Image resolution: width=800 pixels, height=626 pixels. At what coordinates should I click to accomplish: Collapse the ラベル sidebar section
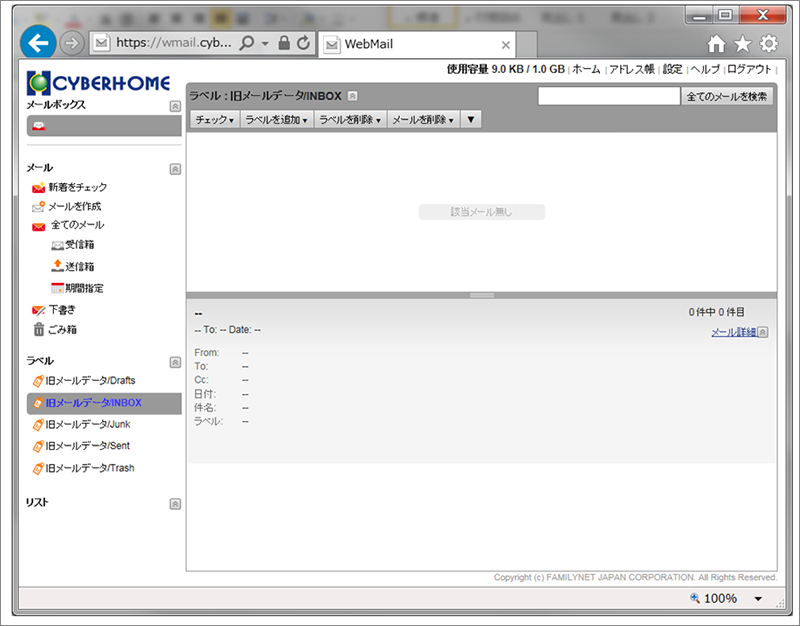pyautogui.click(x=175, y=361)
